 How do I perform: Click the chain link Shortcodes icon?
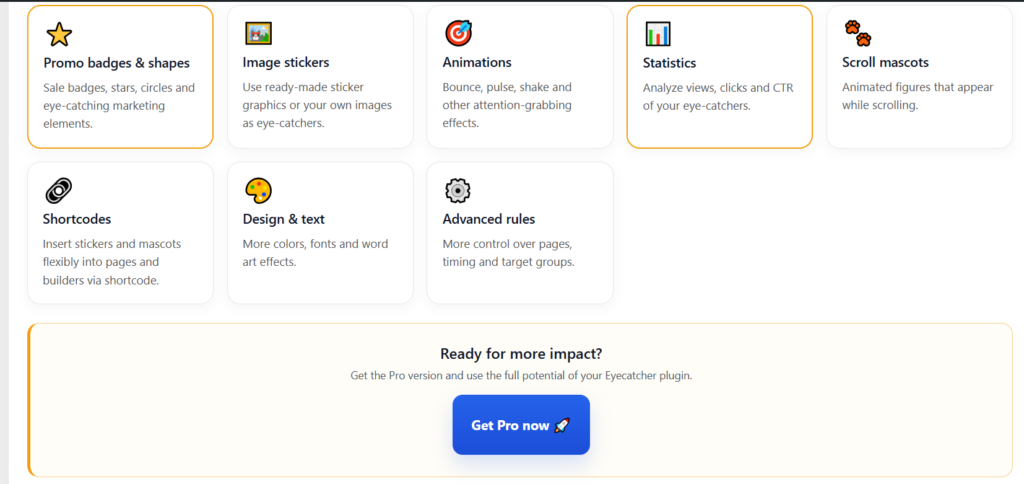click(x=59, y=190)
